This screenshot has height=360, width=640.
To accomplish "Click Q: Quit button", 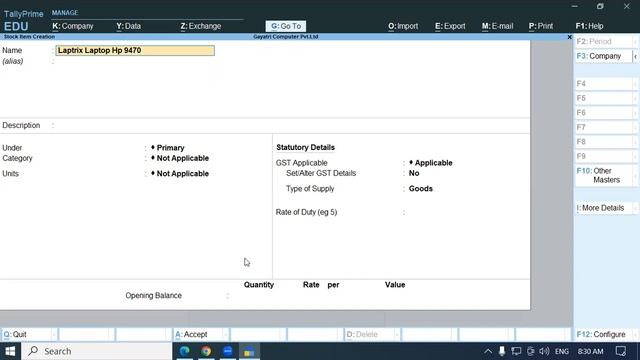I will 29,334.
